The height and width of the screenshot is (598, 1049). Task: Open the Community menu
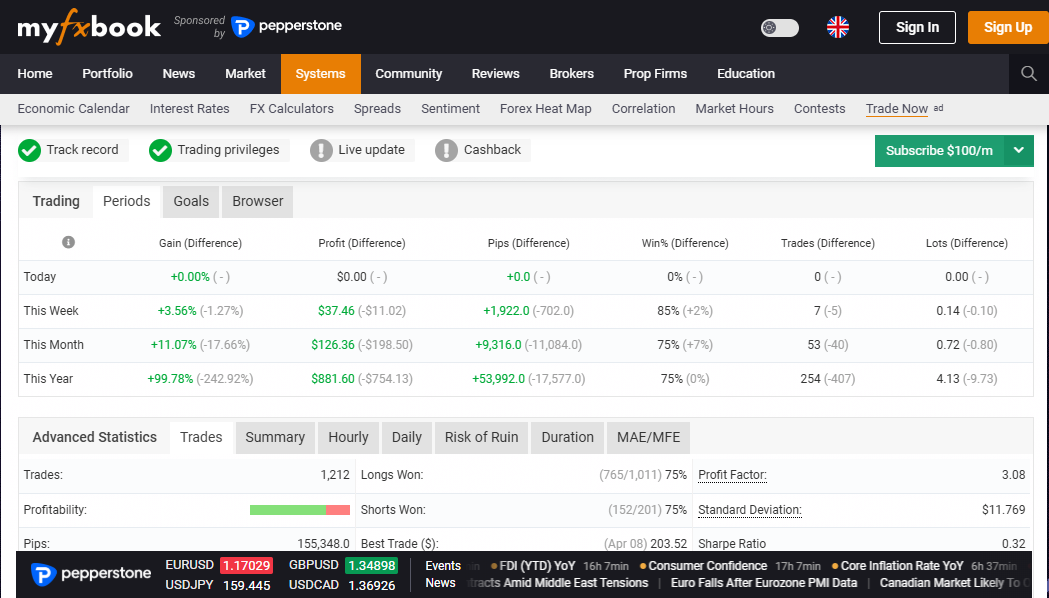[408, 74]
